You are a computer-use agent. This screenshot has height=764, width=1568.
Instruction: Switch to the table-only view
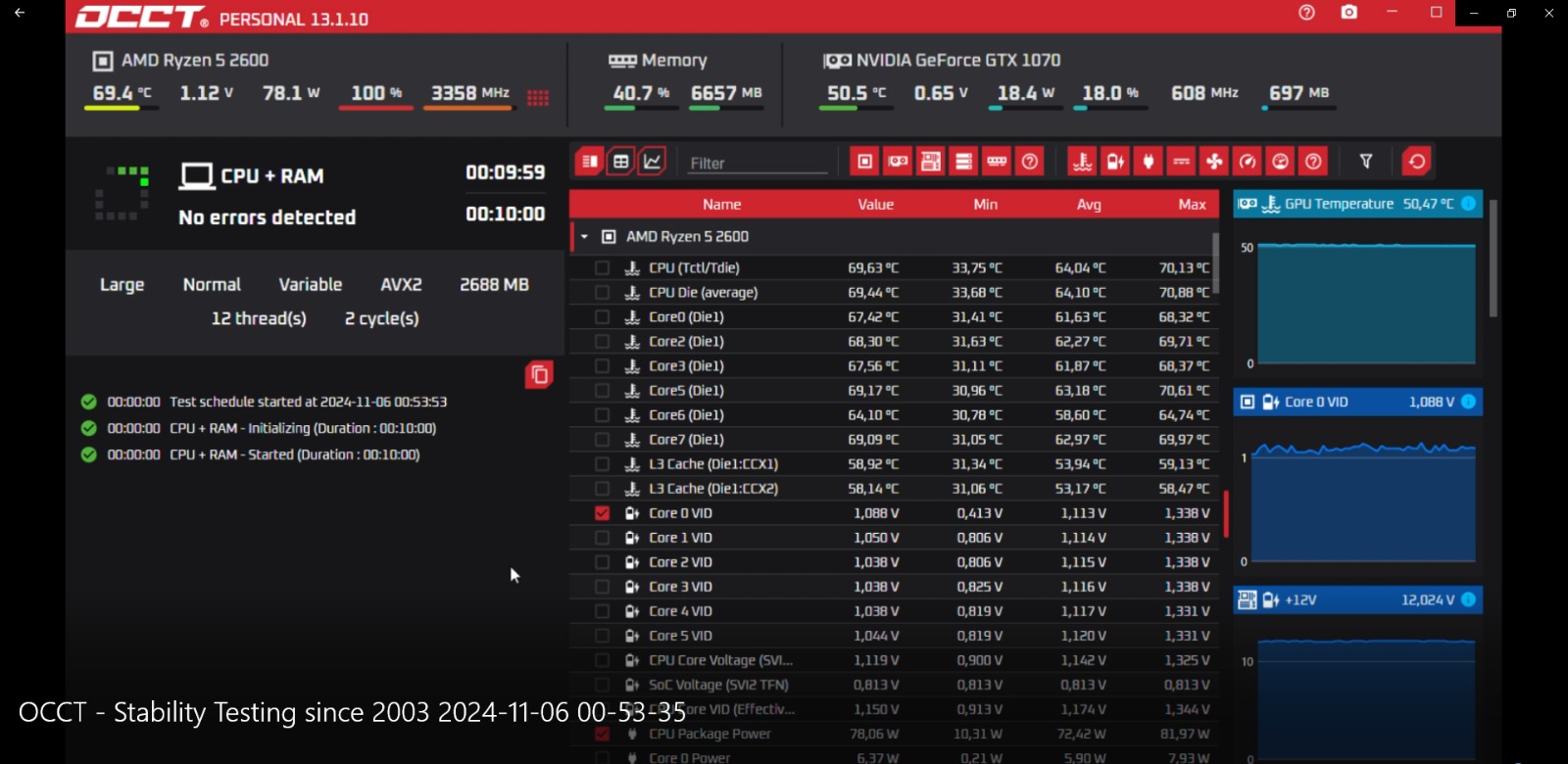tap(620, 162)
